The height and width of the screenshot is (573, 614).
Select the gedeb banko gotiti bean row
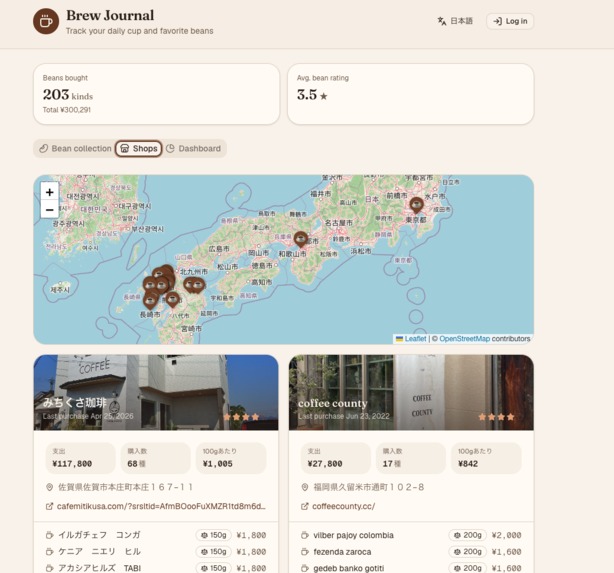coord(411,568)
